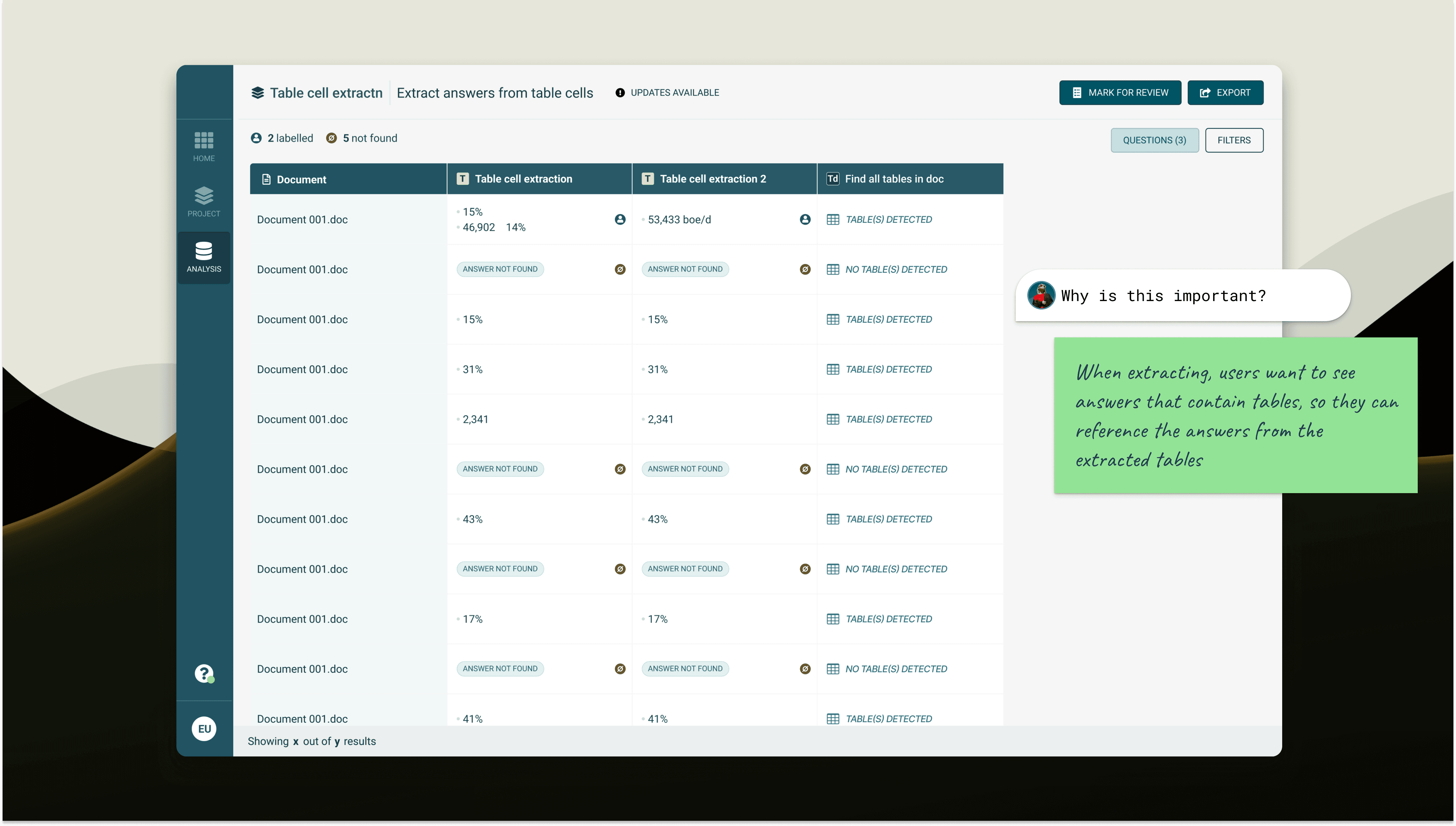Open the help question mark icon
The width and height of the screenshot is (1456, 826).
pyautogui.click(x=204, y=674)
